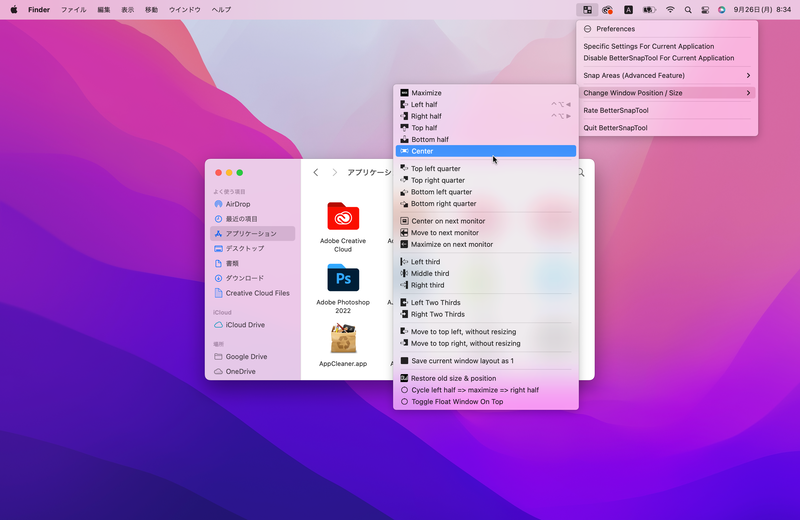Open Creative Cloud Files in sidebar
The height and width of the screenshot is (520, 800).
[253, 293]
